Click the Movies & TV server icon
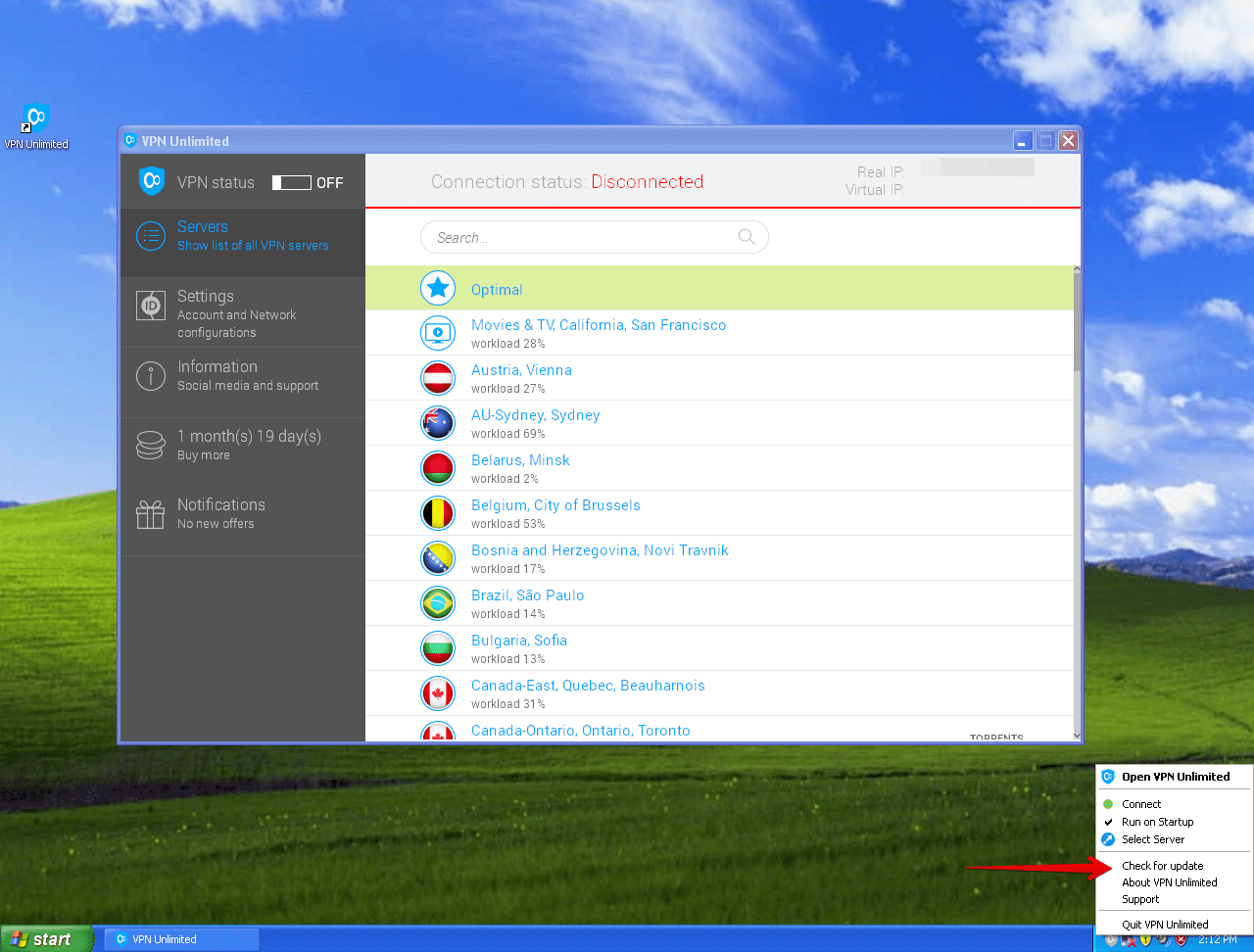 (438, 333)
